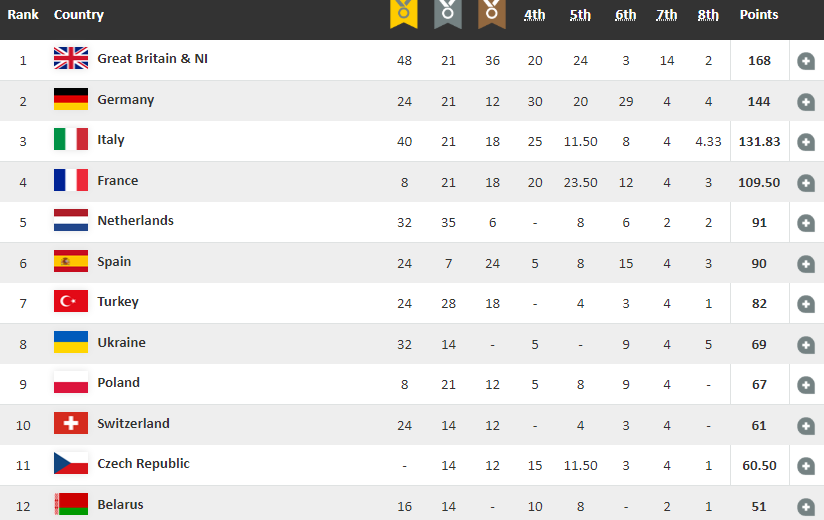Click the Ukraine flag icon
Viewport: 824px width, 520px height.
pyautogui.click(x=71, y=343)
